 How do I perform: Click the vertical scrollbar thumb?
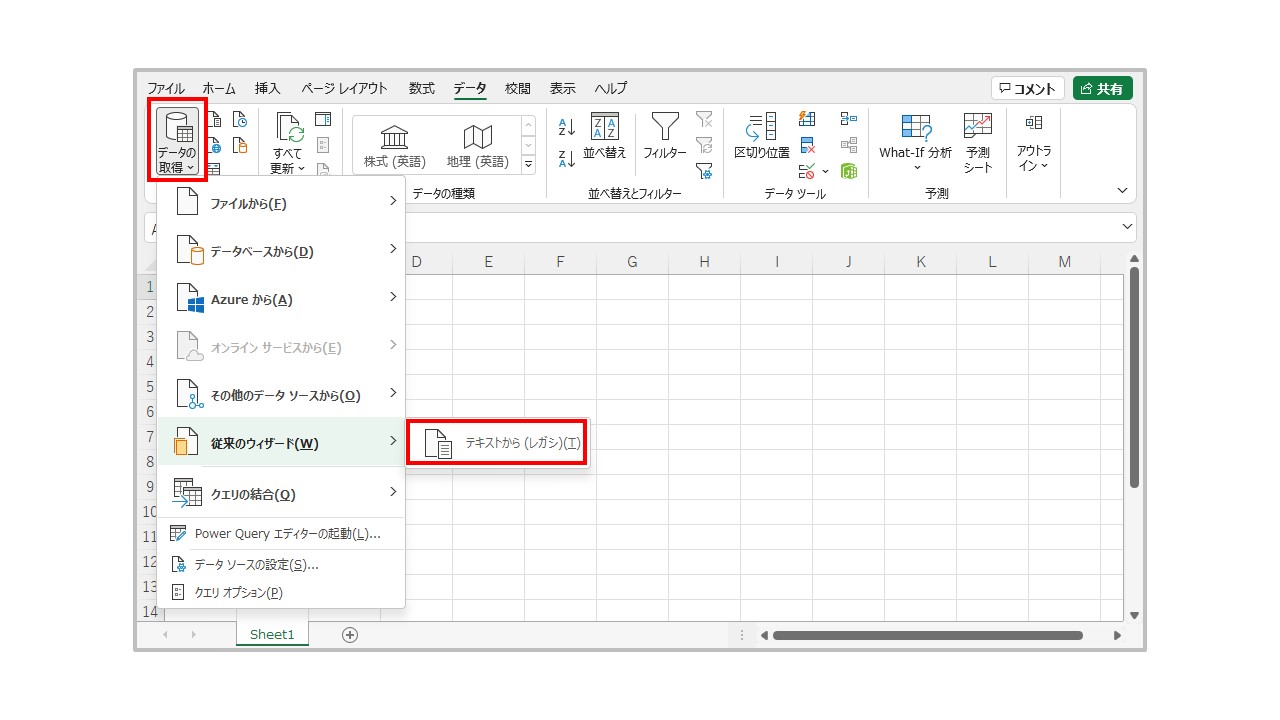point(1134,377)
